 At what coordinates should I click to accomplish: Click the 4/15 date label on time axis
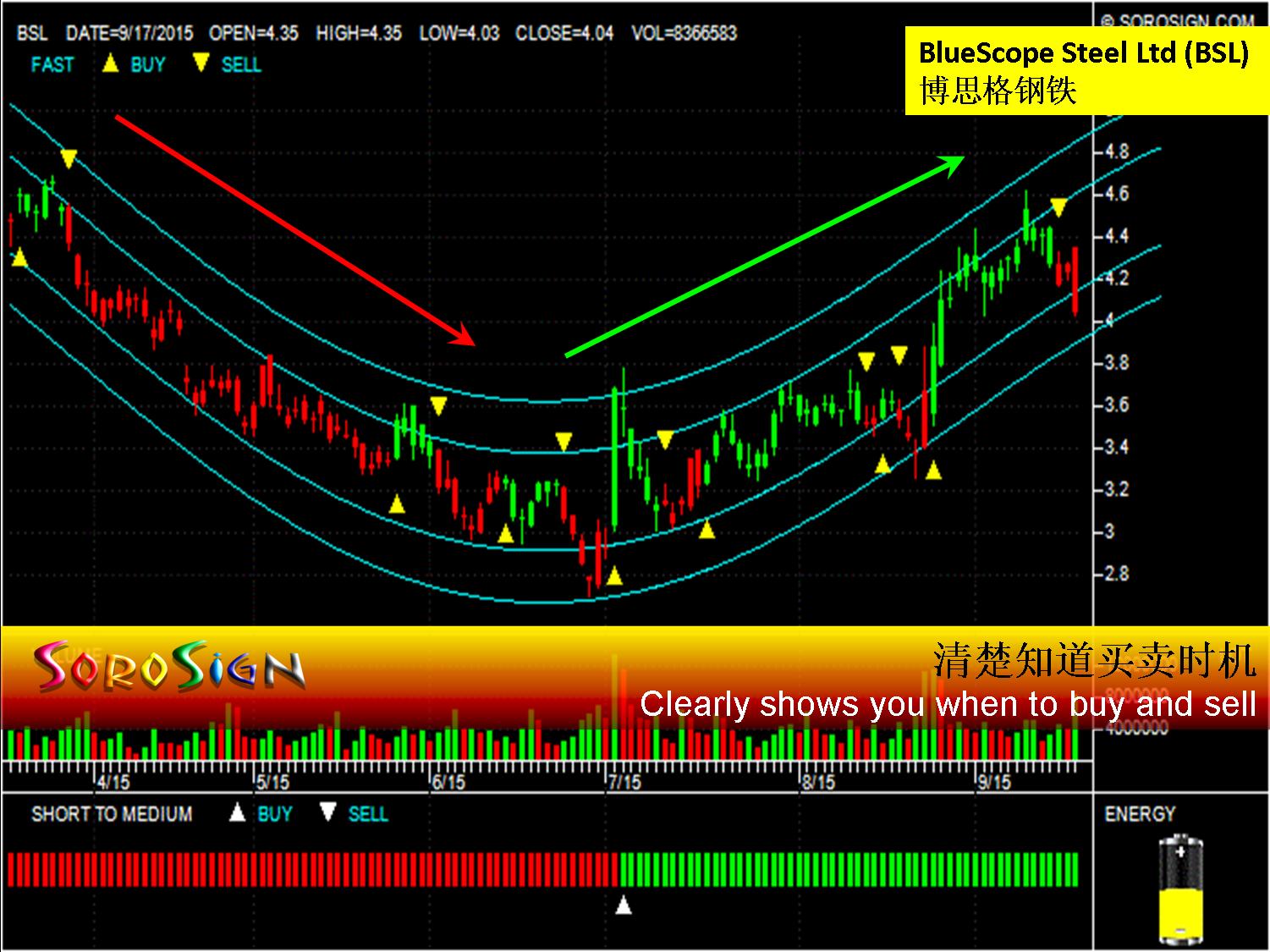(113, 783)
